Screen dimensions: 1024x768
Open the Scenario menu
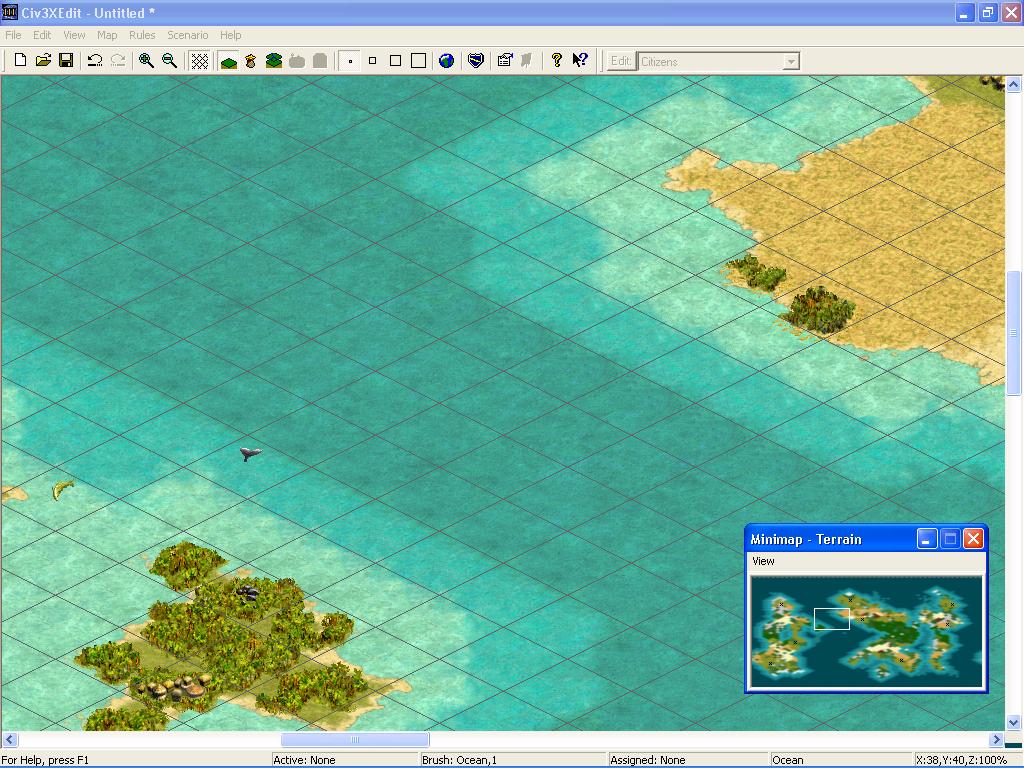[x=187, y=35]
